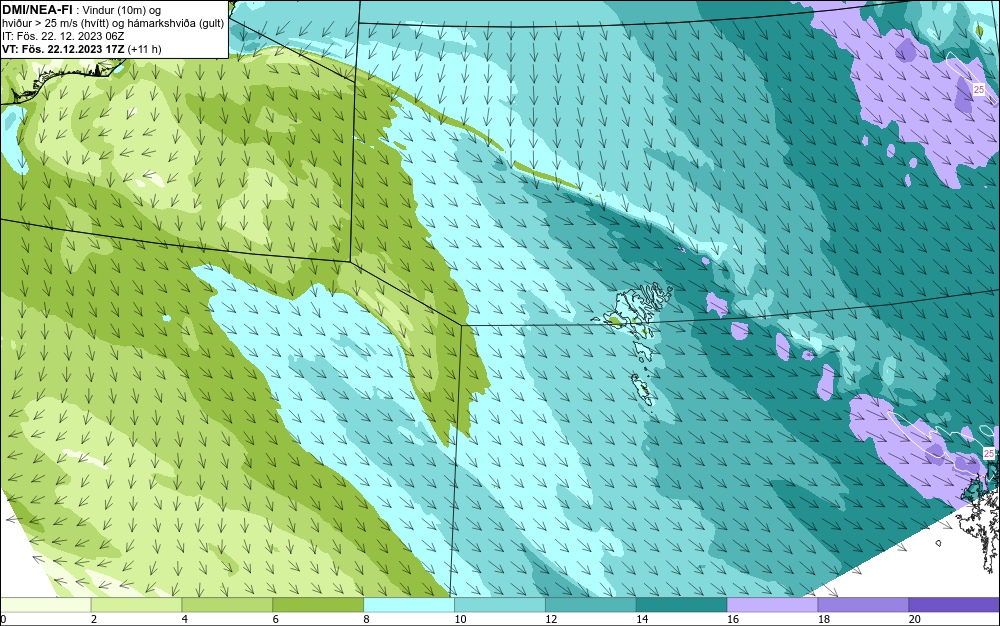
Task: Click the legend scale label "2"
Action: (94, 619)
